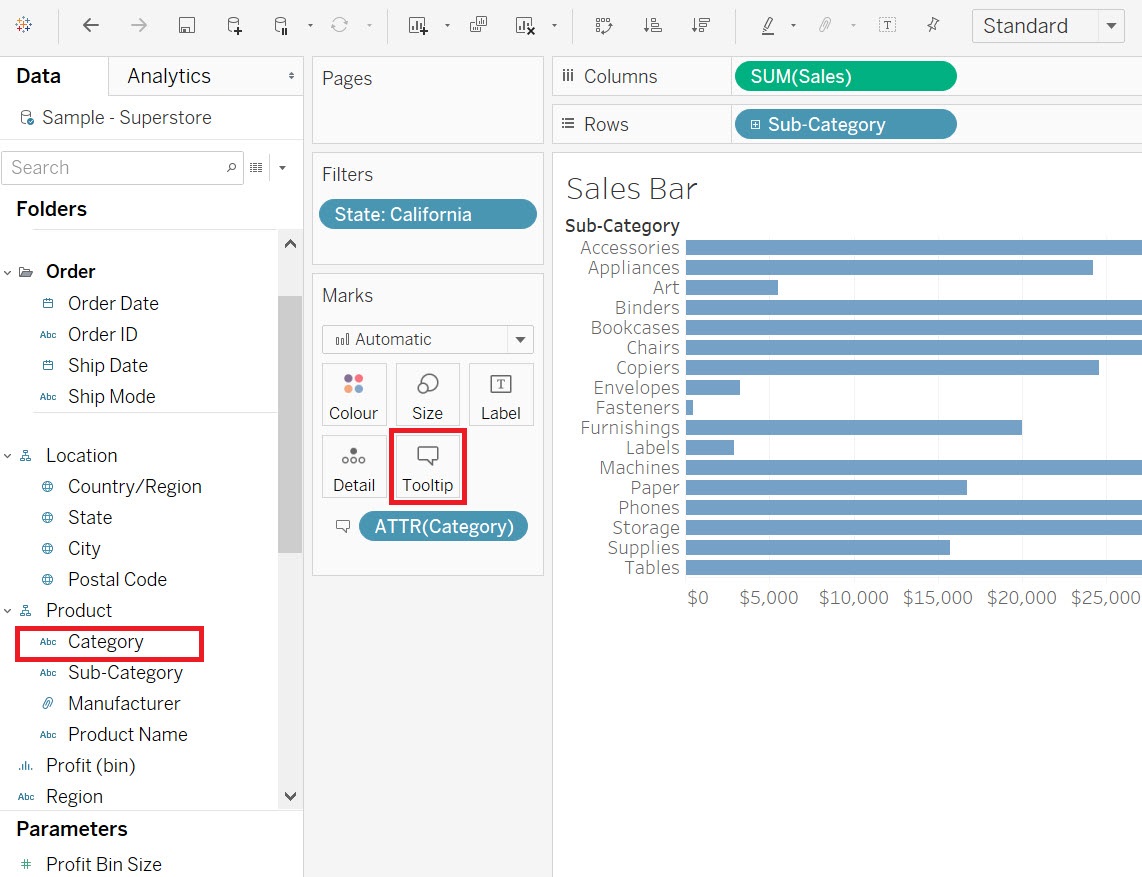Select the Profit Bin Size parameter
Viewport: 1142px width, 877px height.
point(103,864)
